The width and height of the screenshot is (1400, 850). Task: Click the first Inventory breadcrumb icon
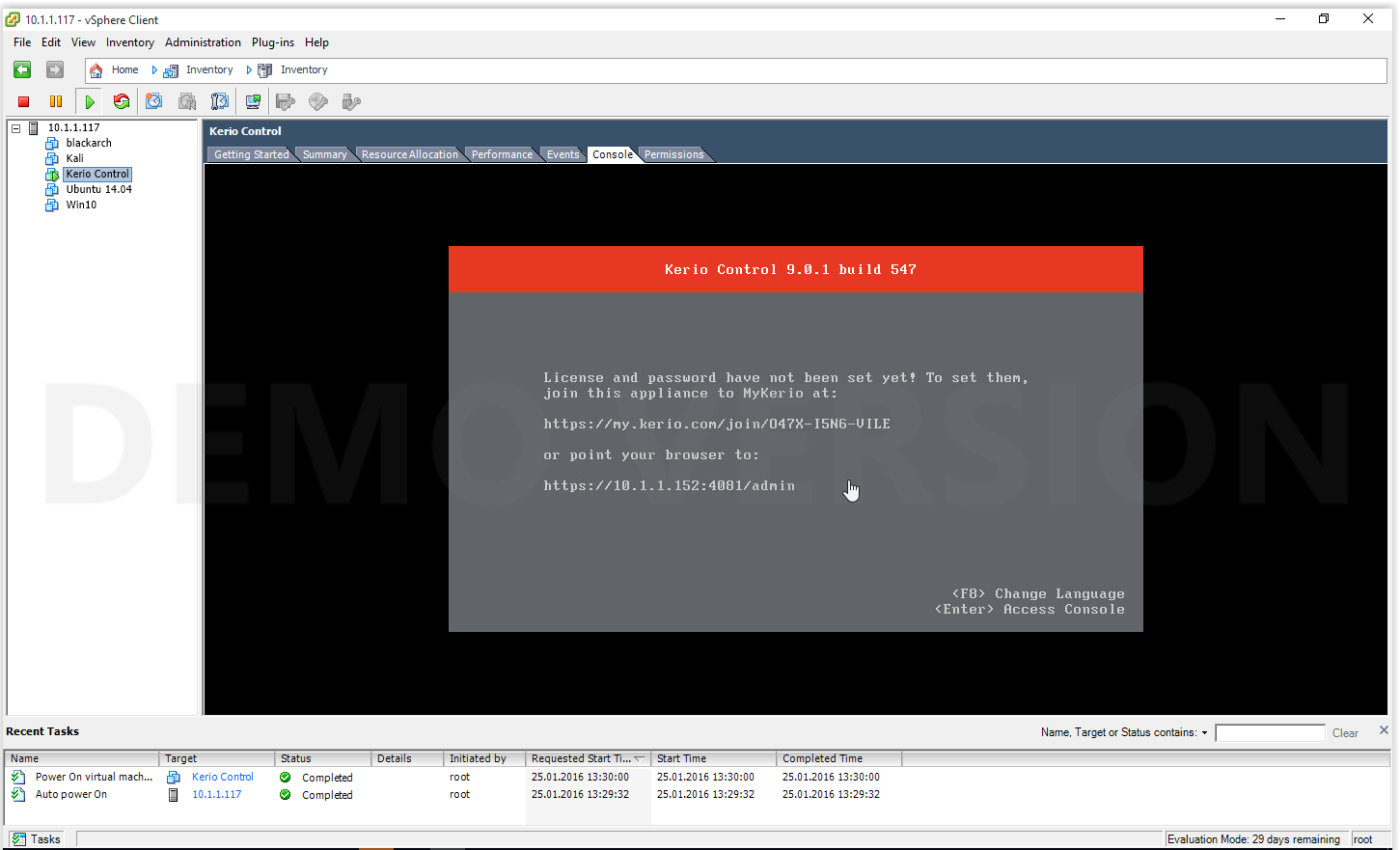(x=171, y=70)
